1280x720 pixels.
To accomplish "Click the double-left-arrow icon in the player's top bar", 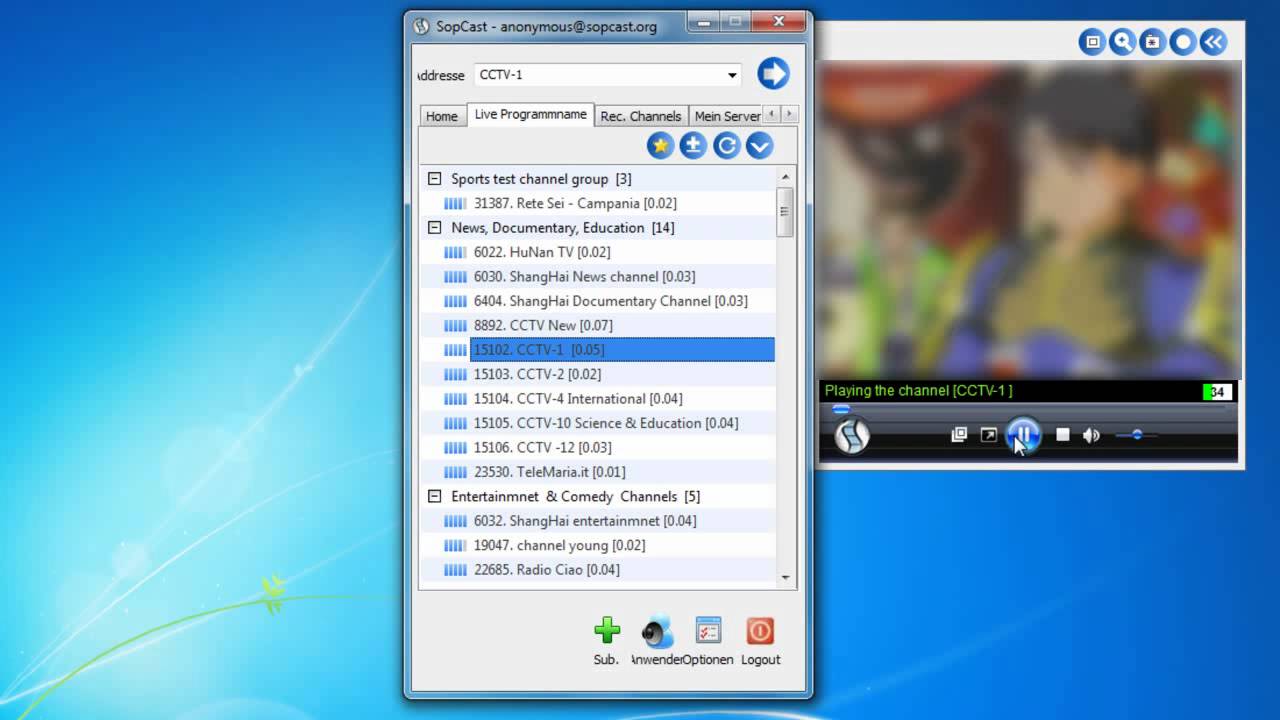I will tap(1213, 42).
